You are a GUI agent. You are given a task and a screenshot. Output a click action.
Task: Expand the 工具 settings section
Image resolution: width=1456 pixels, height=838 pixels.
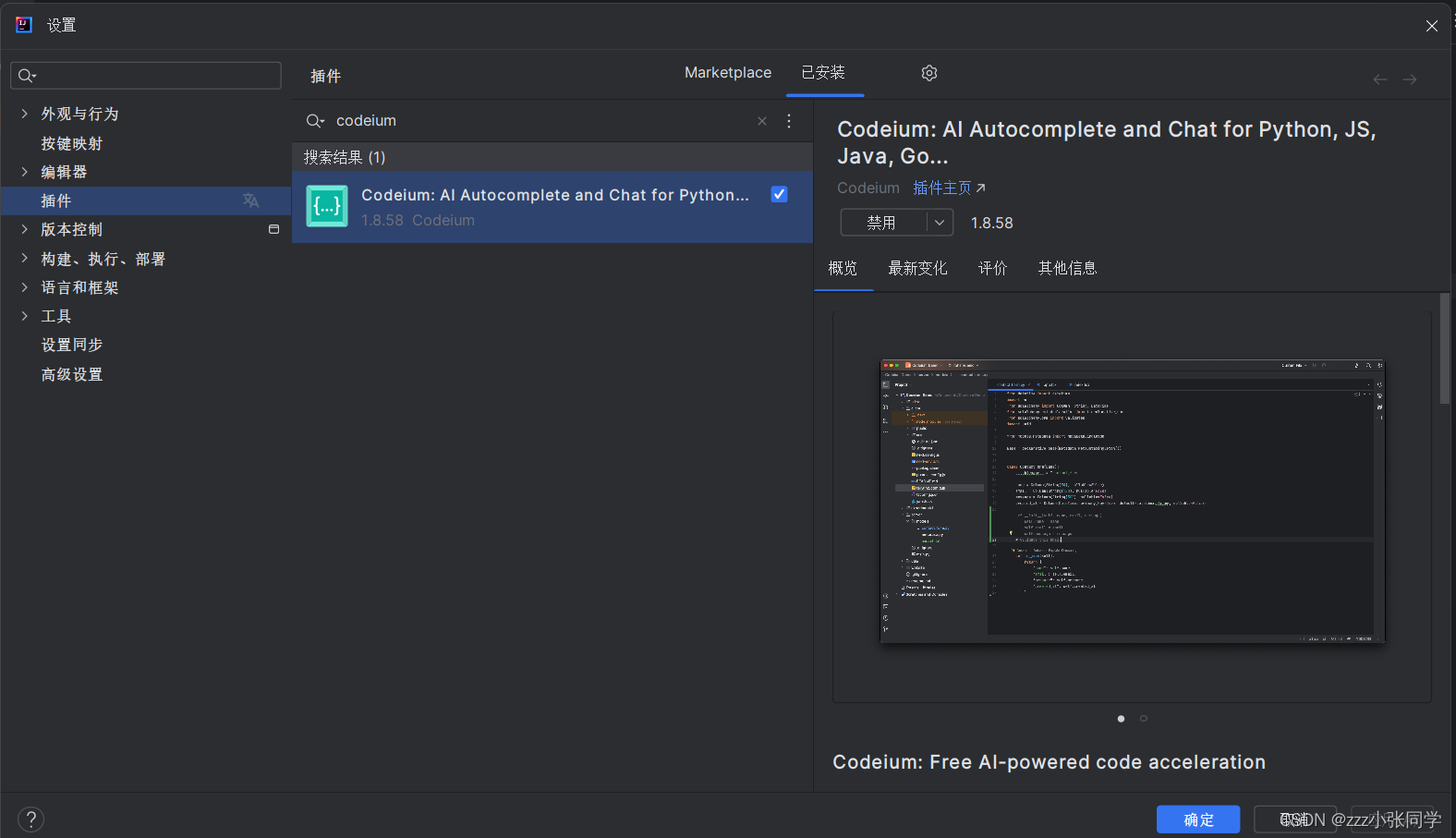(25, 316)
